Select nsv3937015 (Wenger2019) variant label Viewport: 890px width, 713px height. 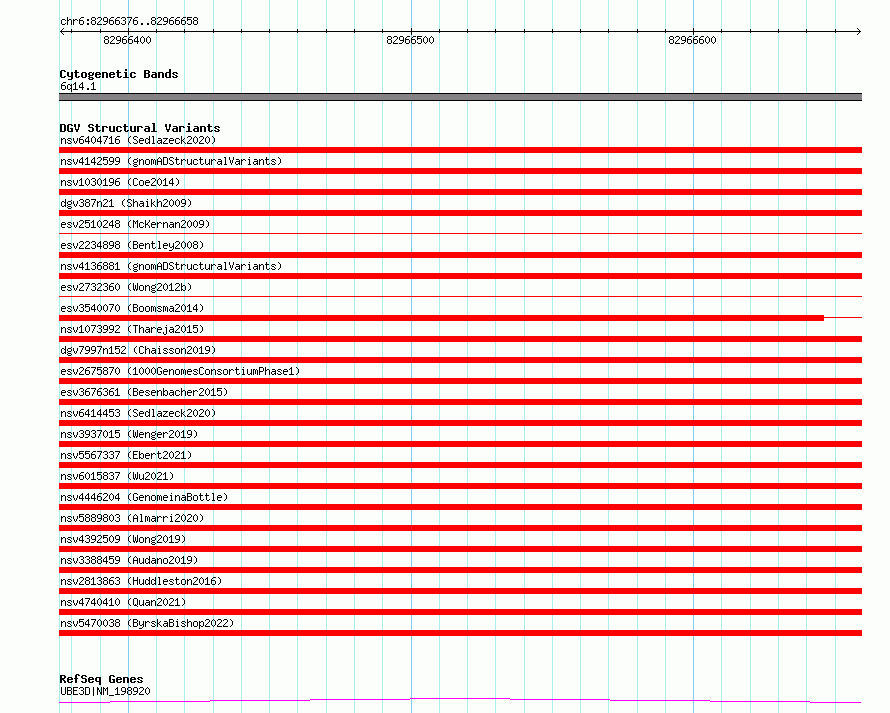pyautogui.click(x=129, y=434)
